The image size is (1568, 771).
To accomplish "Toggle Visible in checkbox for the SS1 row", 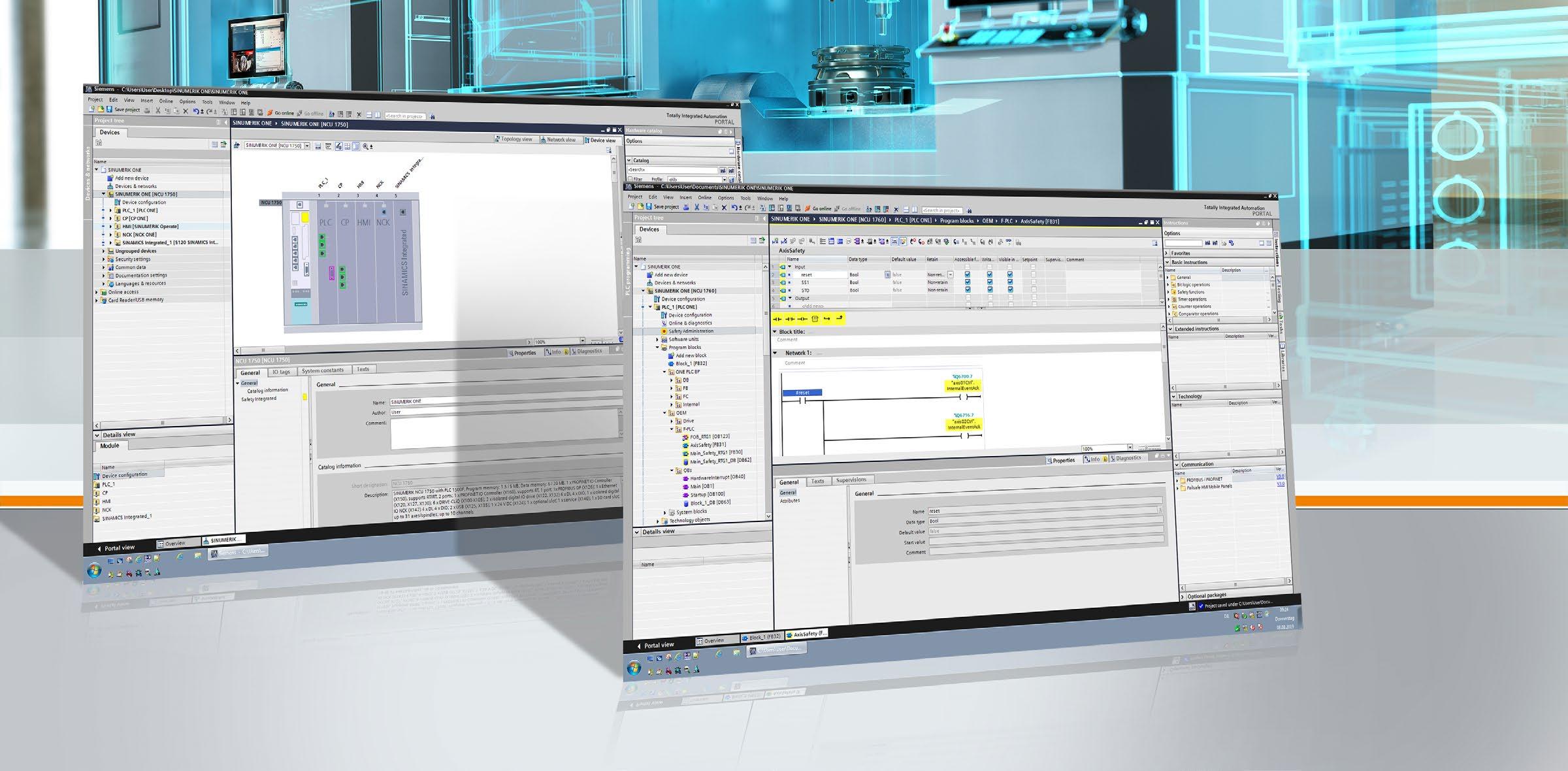I will point(1010,282).
